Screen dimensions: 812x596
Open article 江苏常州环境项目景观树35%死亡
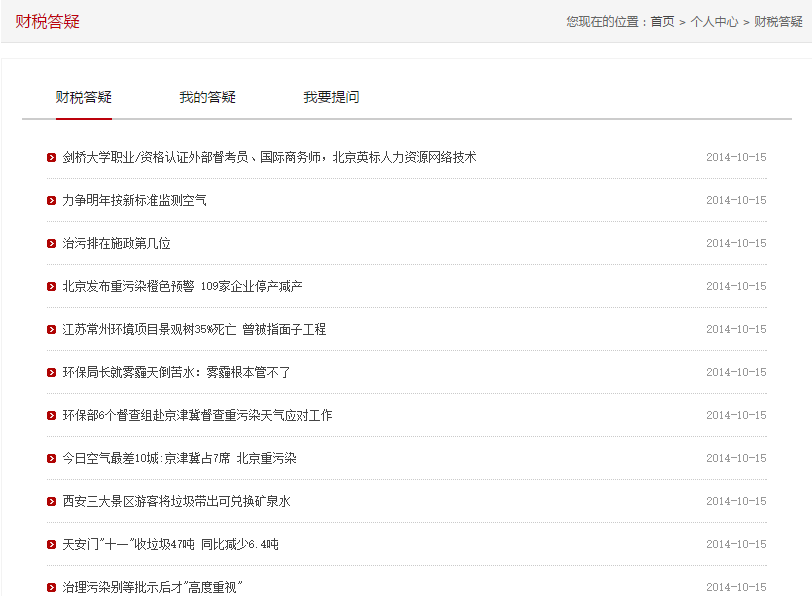click(194, 329)
